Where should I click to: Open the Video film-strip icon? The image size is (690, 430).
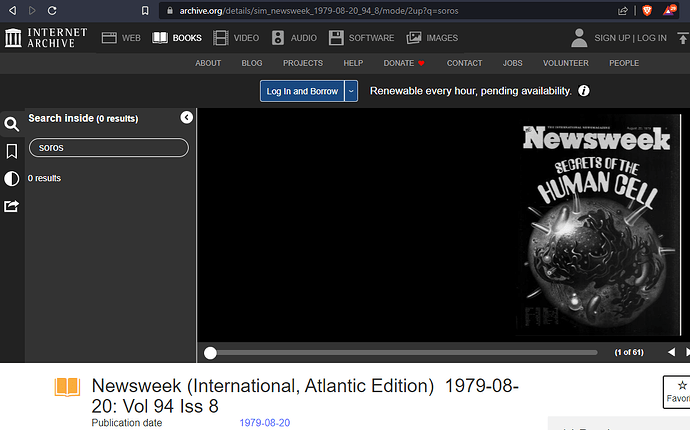point(220,38)
